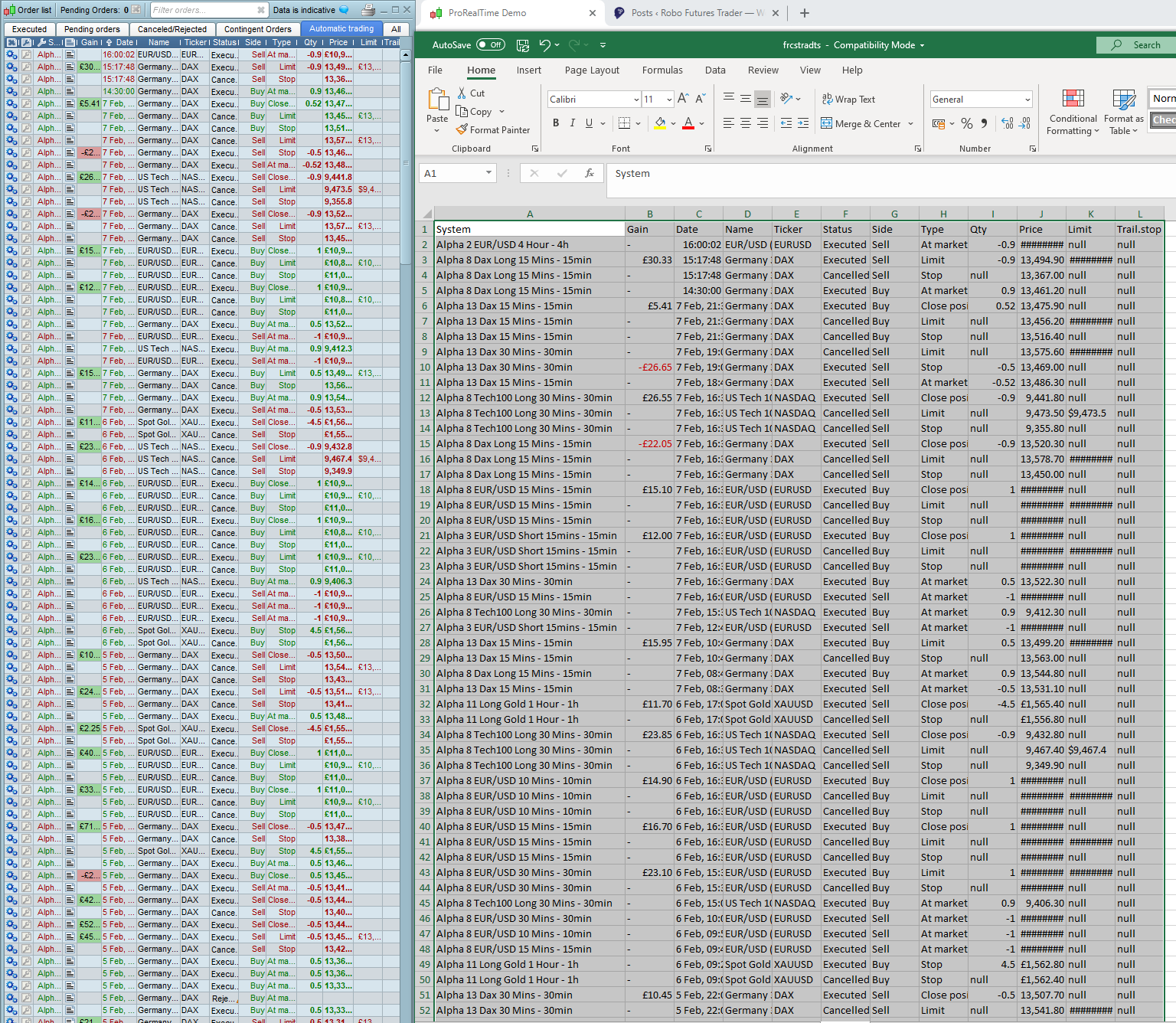Toggle Bottom Align
The height and width of the screenshot is (1023, 1176).
point(762,99)
